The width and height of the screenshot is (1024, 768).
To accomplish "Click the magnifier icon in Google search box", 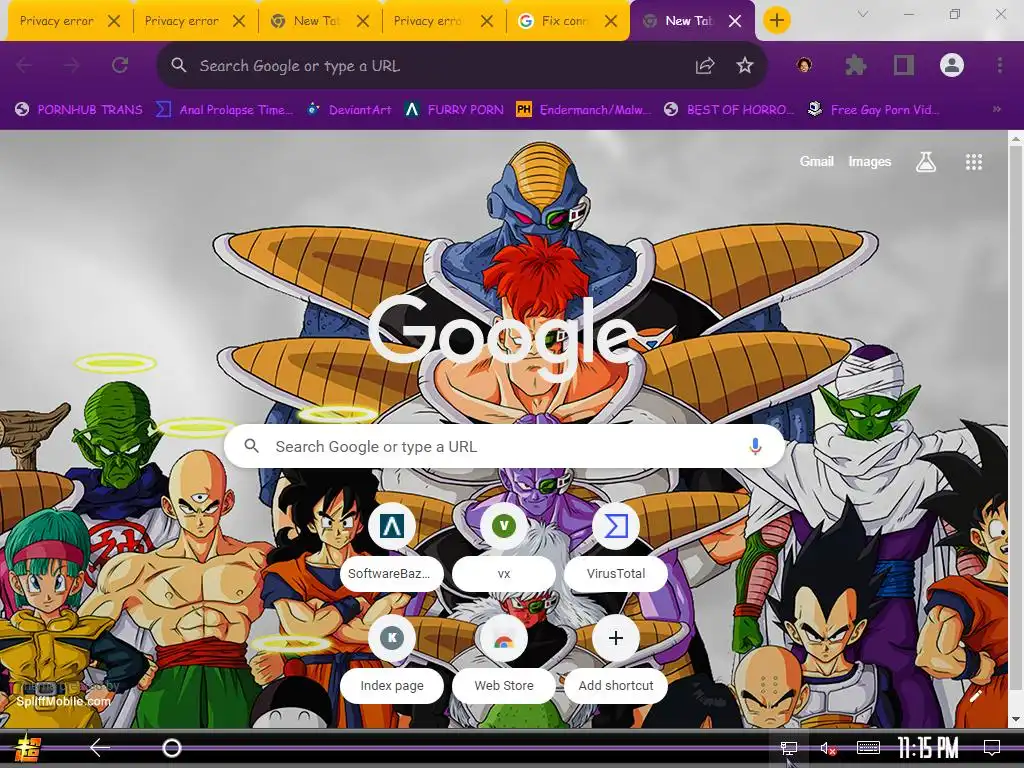I will 251,446.
